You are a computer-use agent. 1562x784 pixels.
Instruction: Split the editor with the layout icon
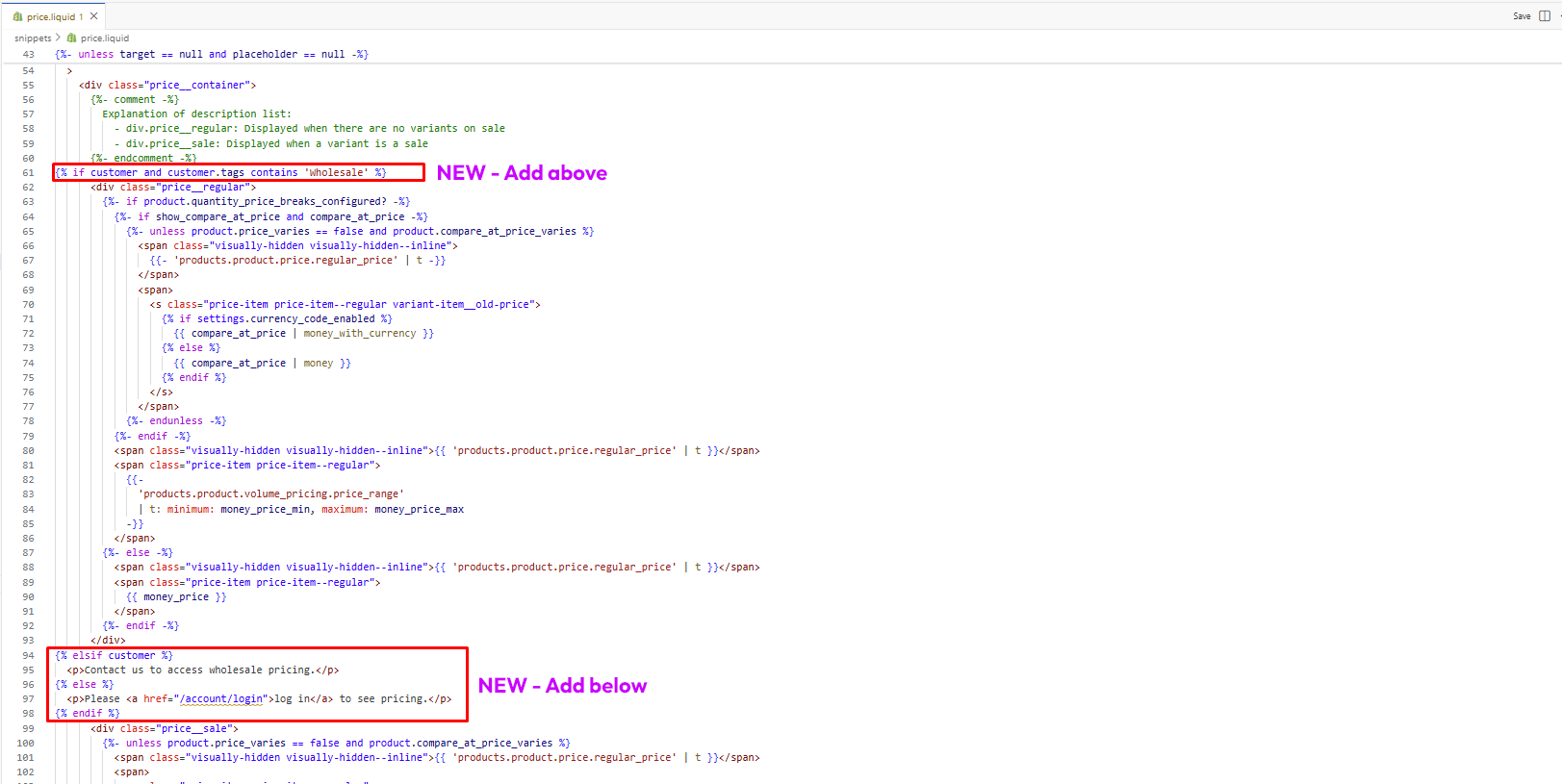(1545, 16)
